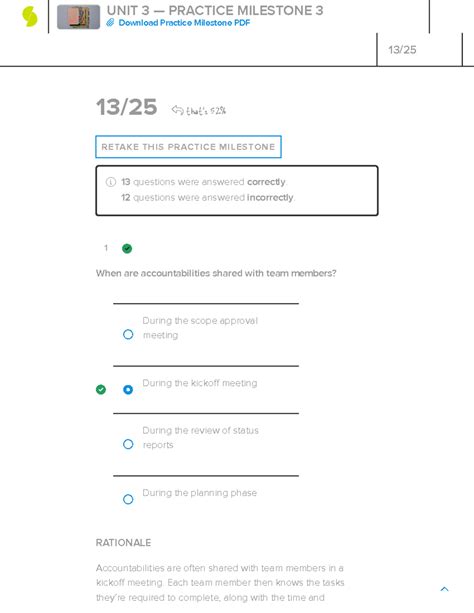Click the large 13/25 score heading
This screenshot has width=474, height=613.
coord(126,107)
